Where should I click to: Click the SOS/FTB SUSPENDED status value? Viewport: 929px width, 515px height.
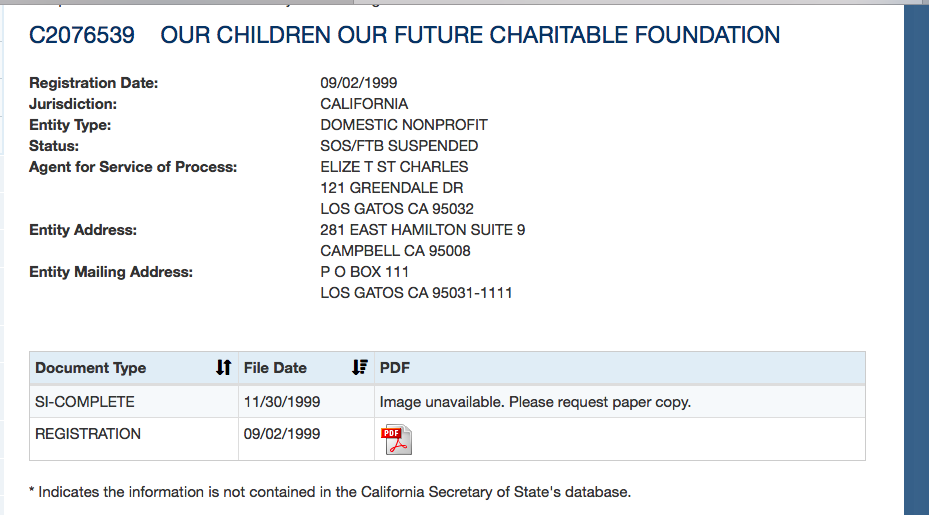tap(399, 146)
